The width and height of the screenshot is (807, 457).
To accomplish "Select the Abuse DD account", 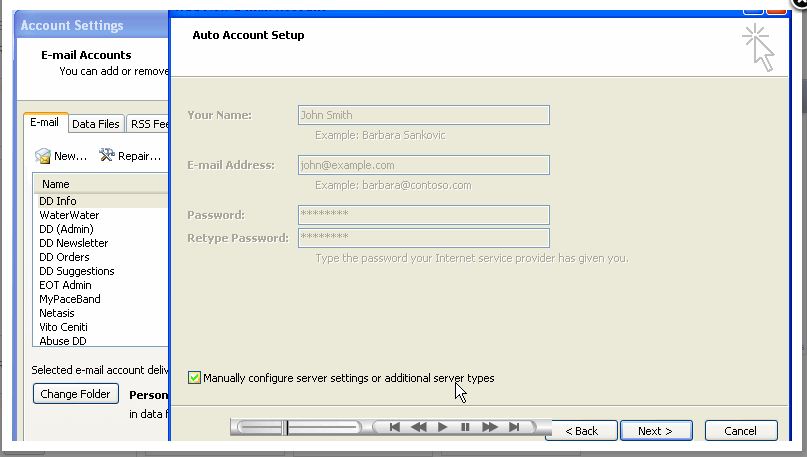I will pos(101,341).
